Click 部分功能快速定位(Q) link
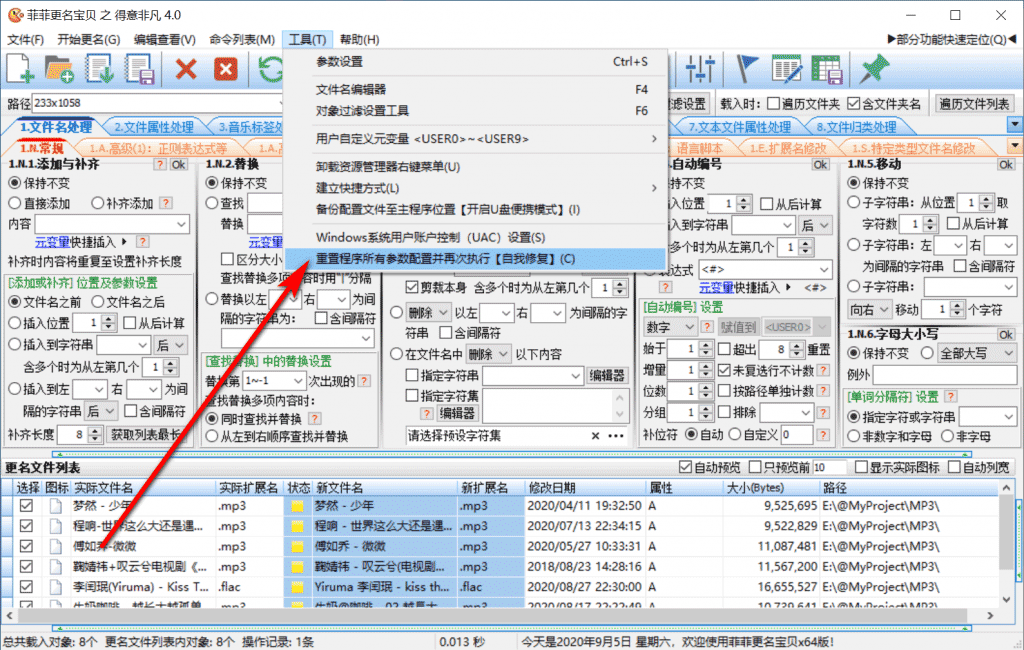 tap(952, 39)
